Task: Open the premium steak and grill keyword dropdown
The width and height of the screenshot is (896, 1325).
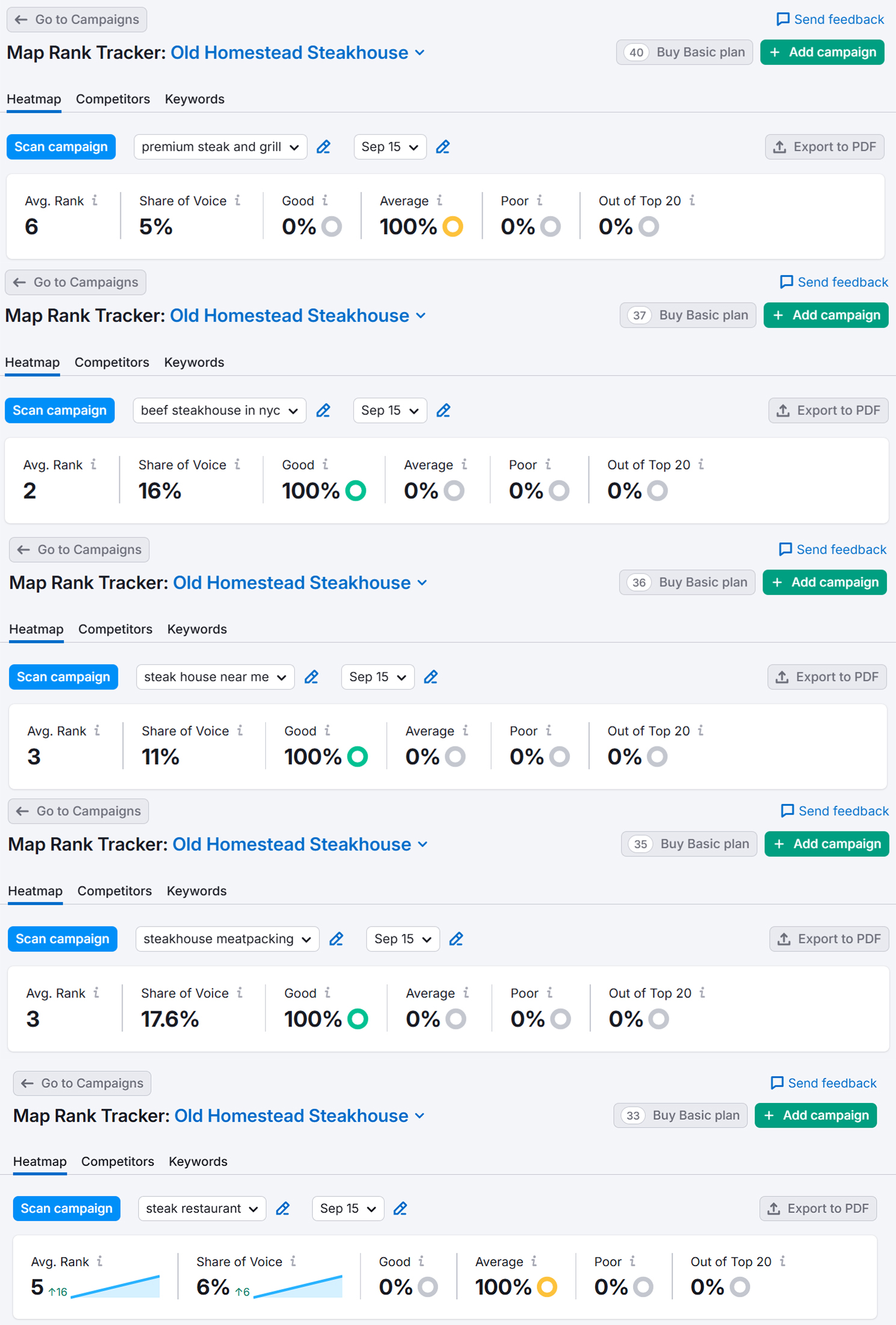Action: (x=220, y=147)
